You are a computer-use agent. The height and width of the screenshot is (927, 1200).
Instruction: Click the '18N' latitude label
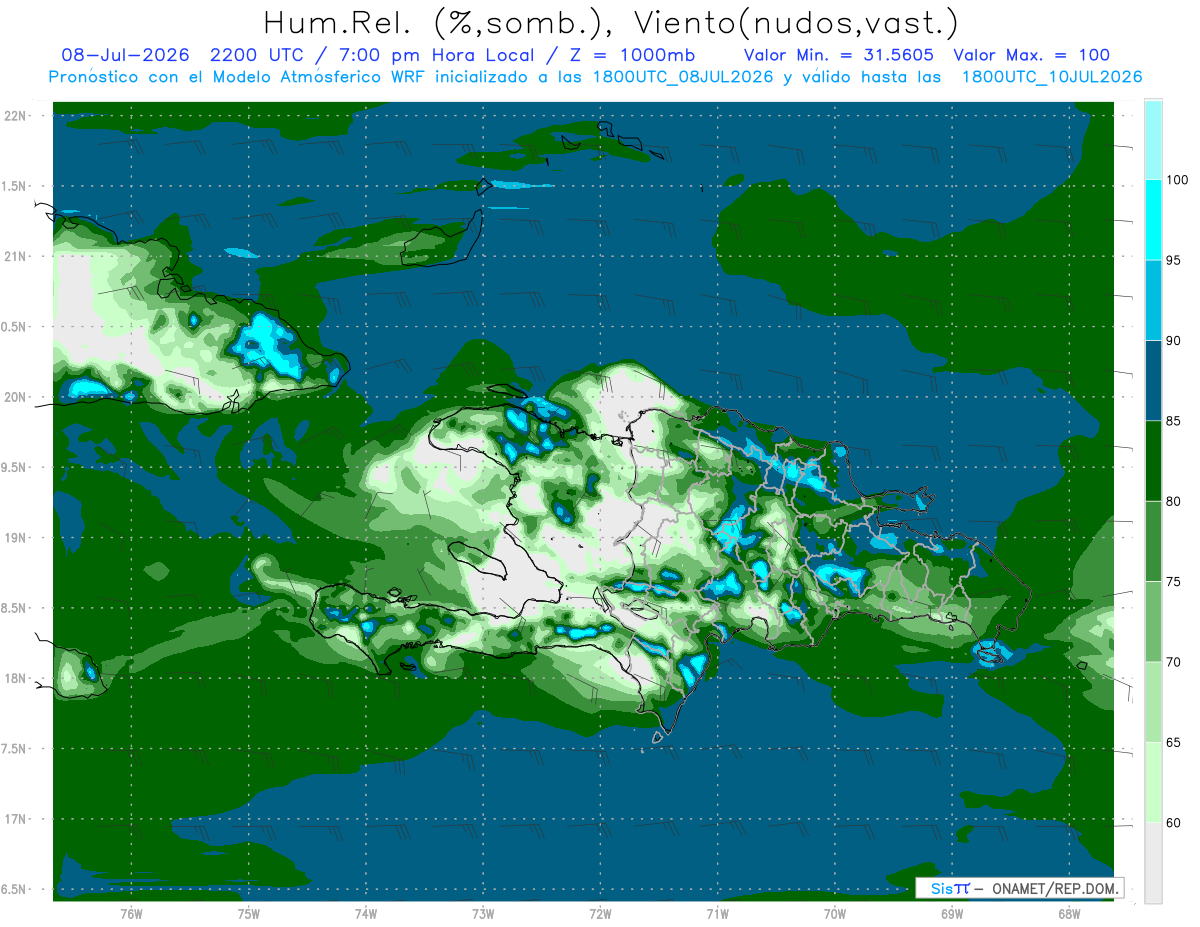point(16,679)
